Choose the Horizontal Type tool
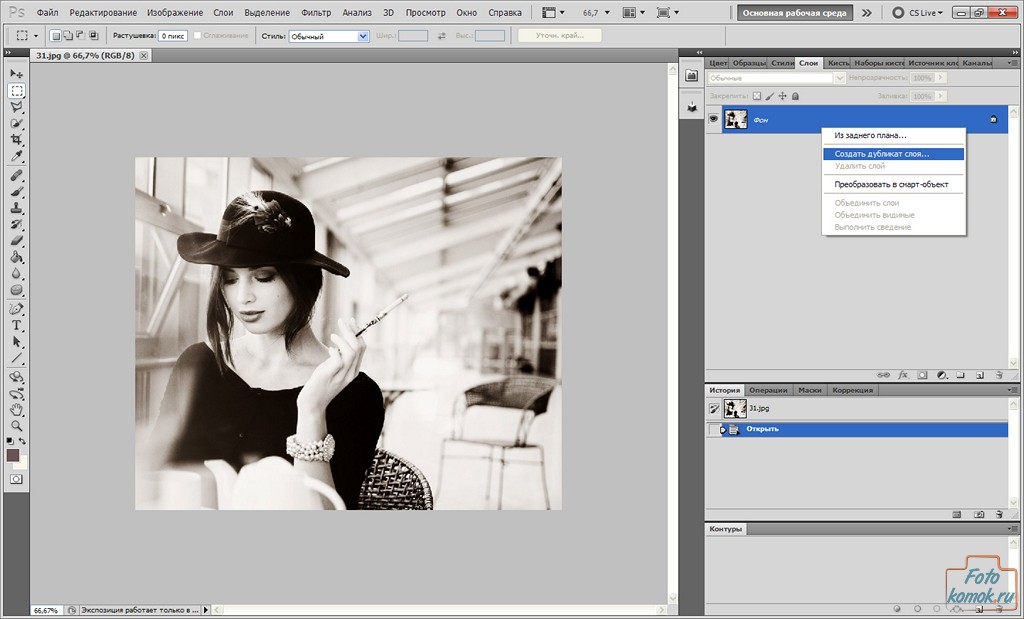 (16, 325)
